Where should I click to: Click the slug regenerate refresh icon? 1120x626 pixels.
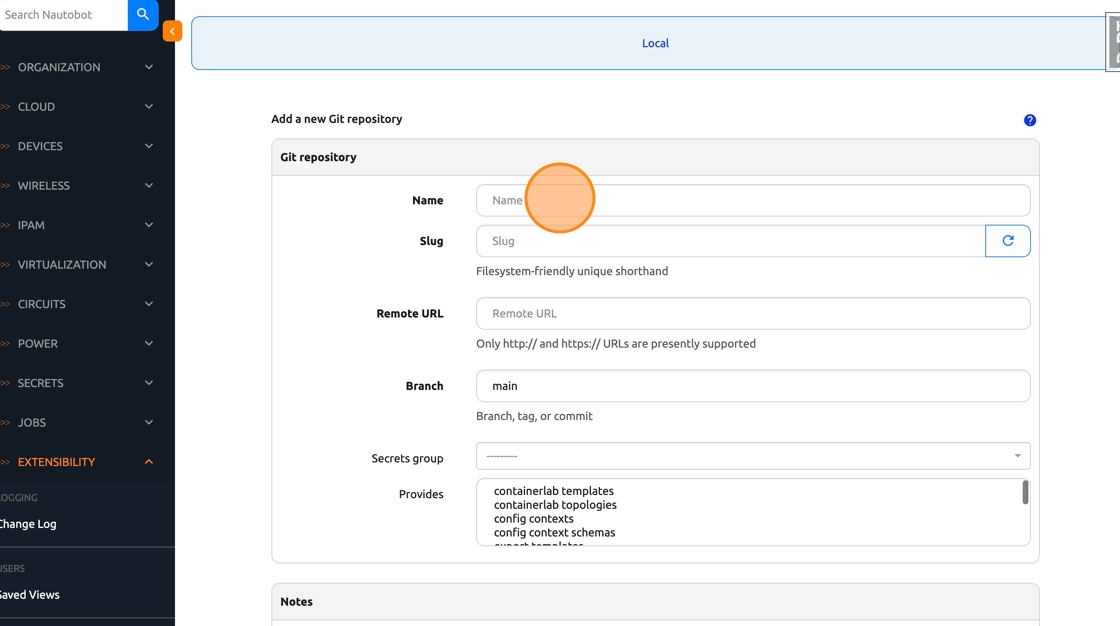coord(1007,241)
